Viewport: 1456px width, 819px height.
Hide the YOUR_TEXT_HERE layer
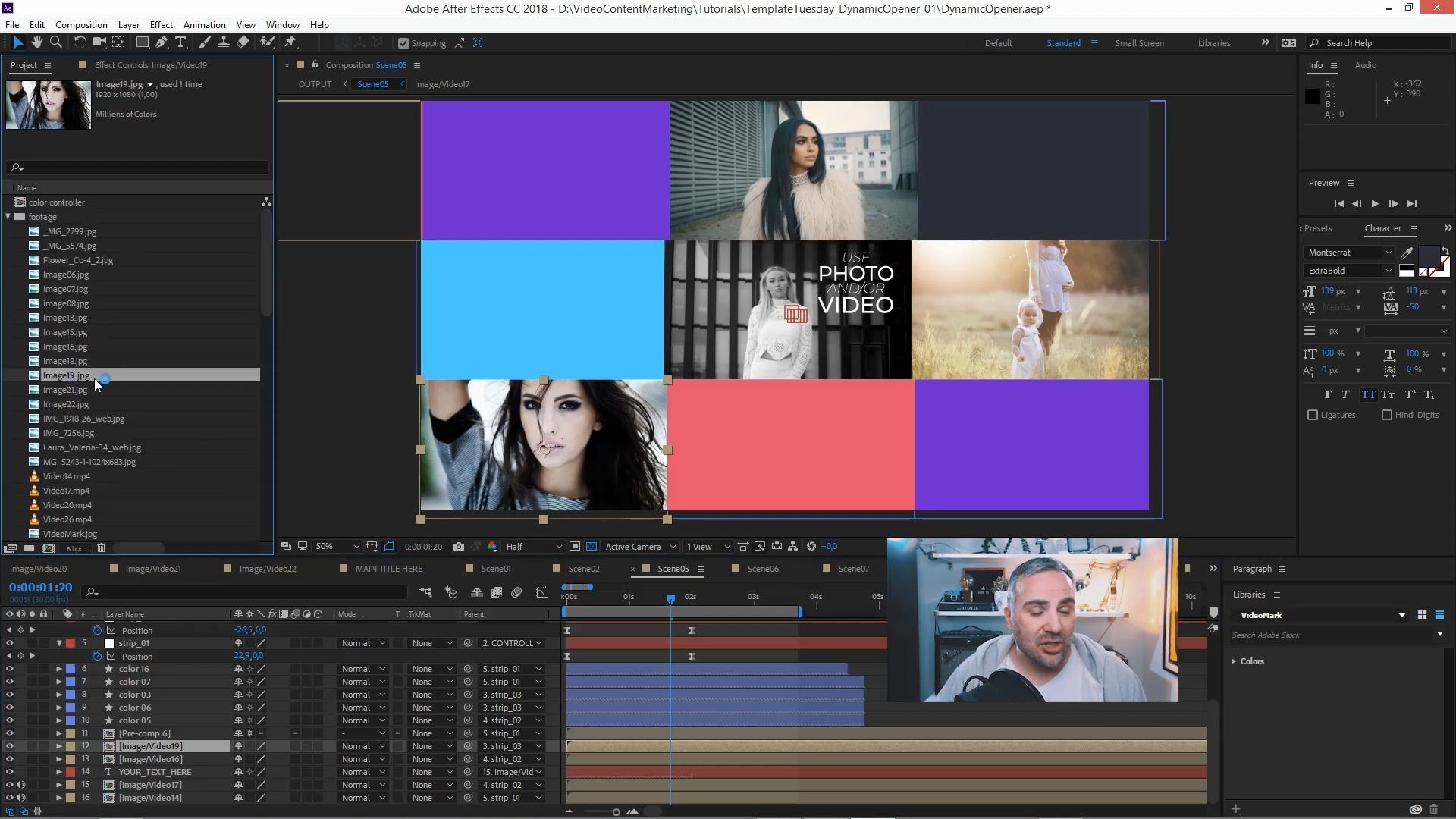9,772
